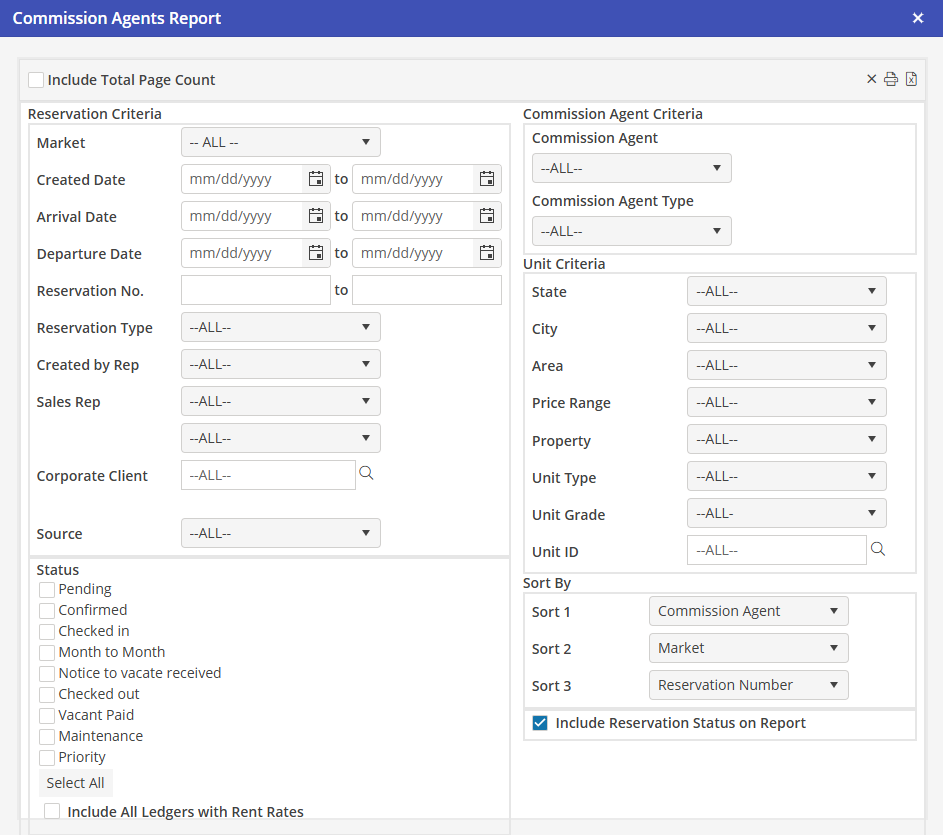Open the Sort 1 Commission Agent dropdown
The width and height of the screenshot is (943, 835).
[x=748, y=611]
